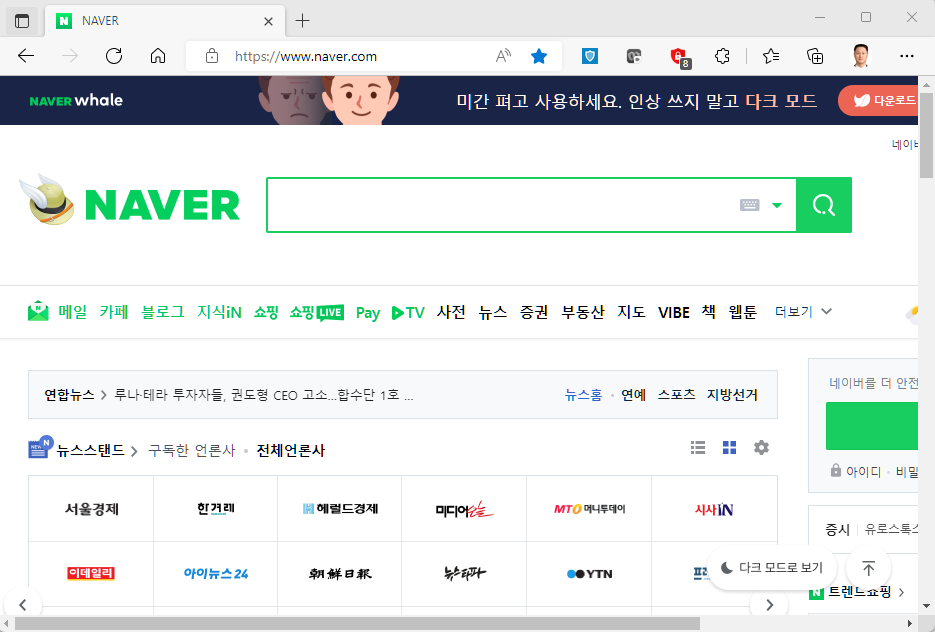This screenshot has width=935, height=632.
Task: Open 시사IN press thumbnail
Action: click(714, 509)
